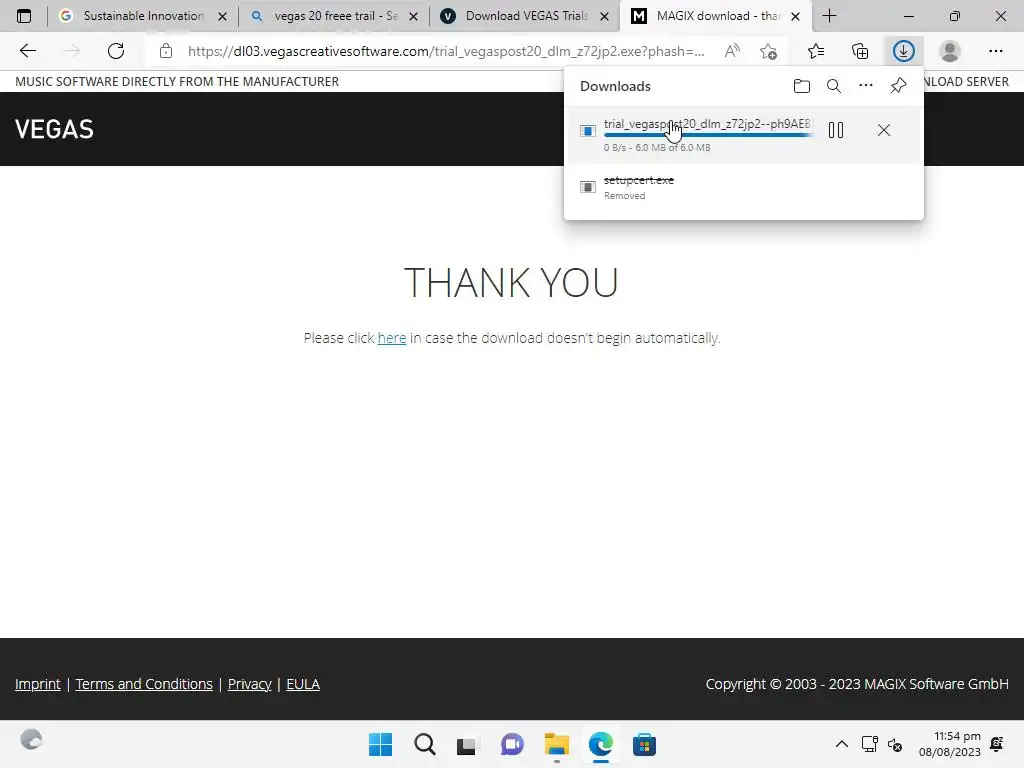Click the 'here' download link
Viewport: 1024px width, 768px height.
click(x=392, y=338)
